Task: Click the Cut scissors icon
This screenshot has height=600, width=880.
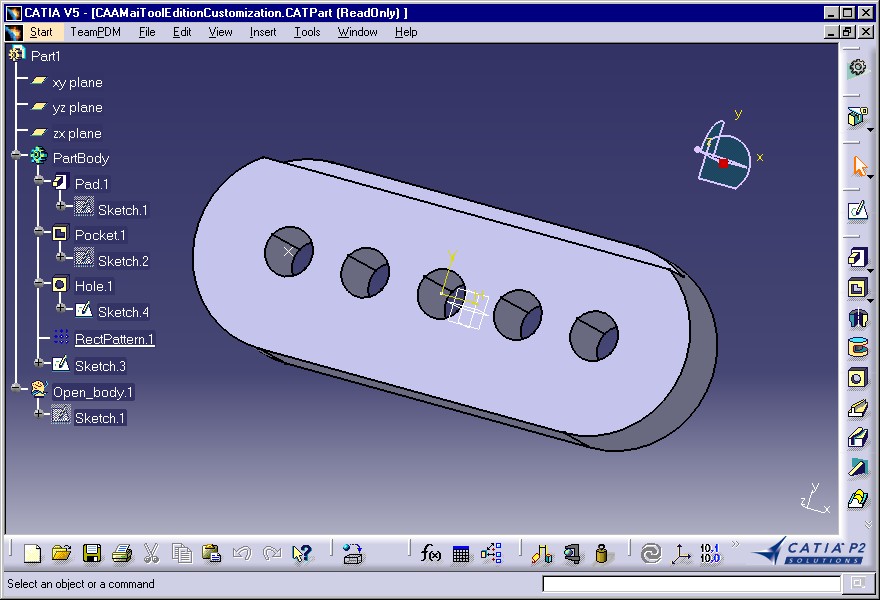Action: click(151, 553)
